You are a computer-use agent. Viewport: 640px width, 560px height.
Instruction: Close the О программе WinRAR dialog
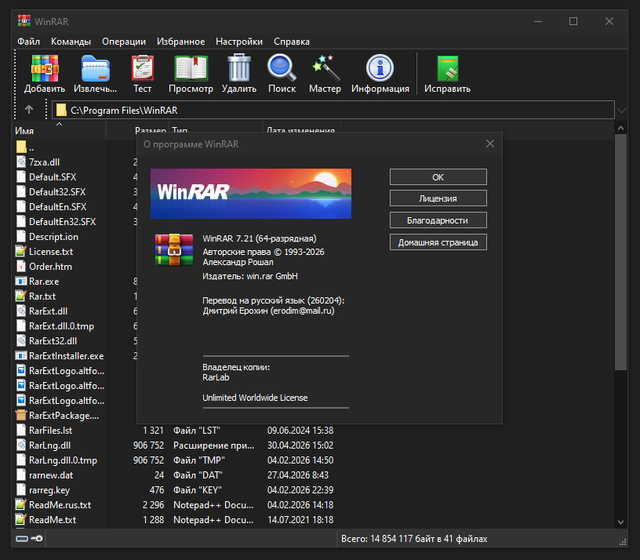pos(490,144)
